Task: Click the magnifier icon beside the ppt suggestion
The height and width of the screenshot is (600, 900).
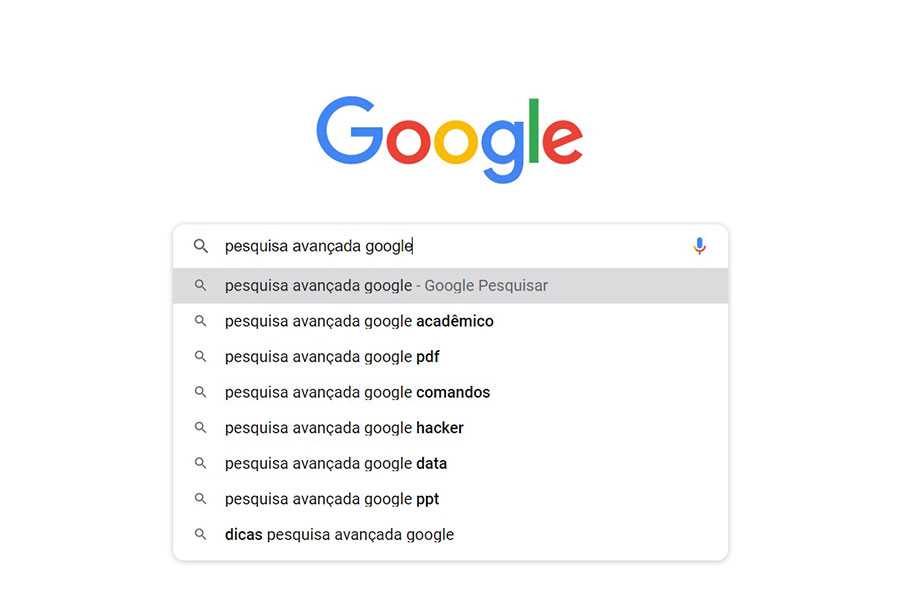Action: coord(201,498)
